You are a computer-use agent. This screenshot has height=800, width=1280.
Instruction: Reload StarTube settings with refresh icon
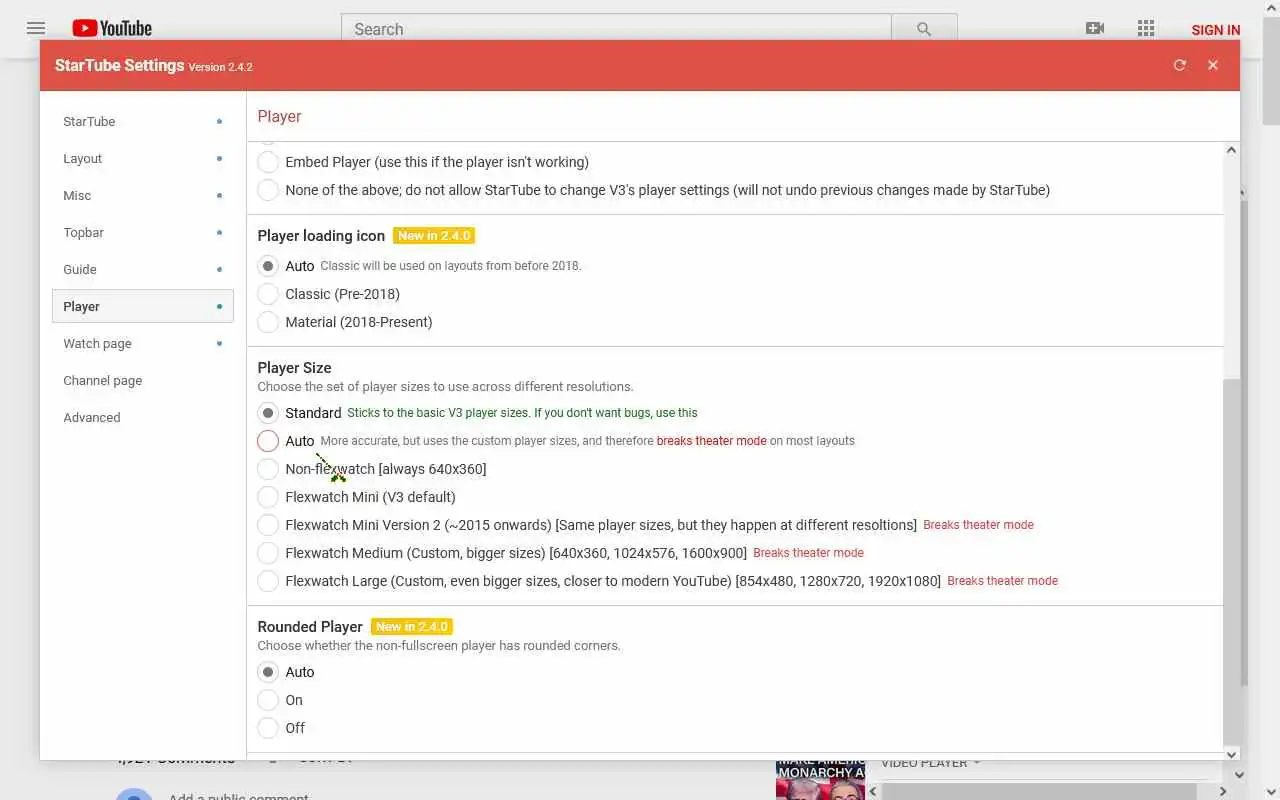1180,65
